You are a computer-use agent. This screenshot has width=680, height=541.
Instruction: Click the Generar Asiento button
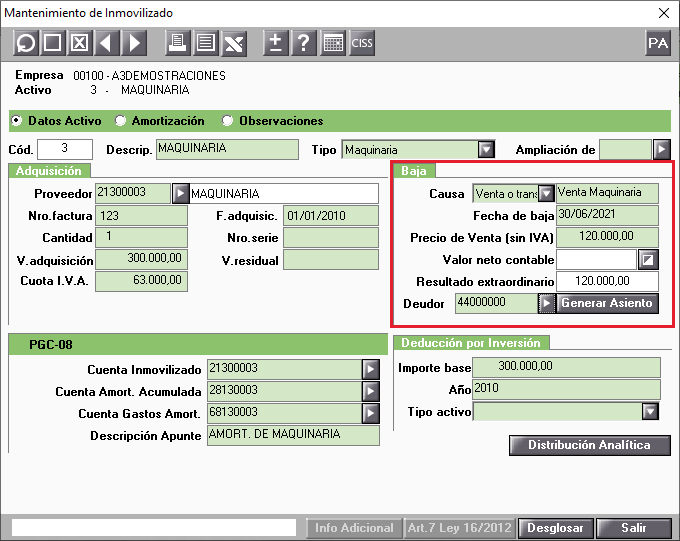coord(607,303)
